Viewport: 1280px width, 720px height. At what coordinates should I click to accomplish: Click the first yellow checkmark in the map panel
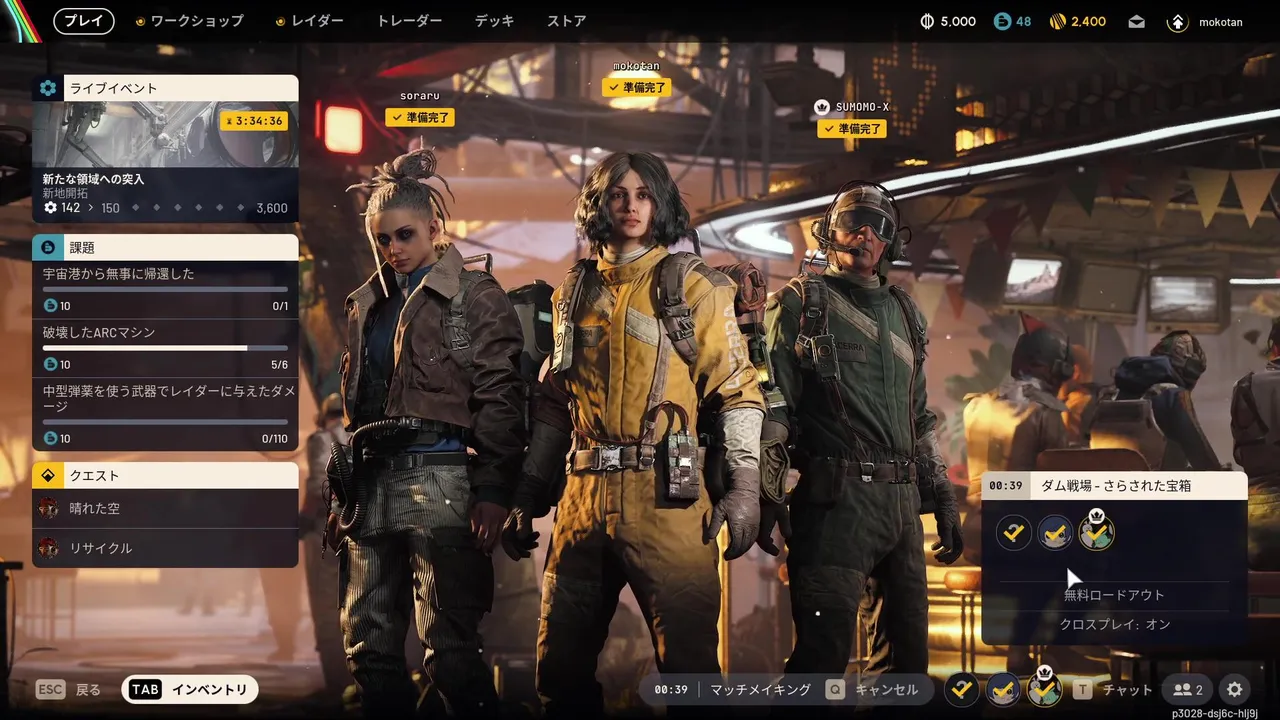pyautogui.click(x=1014, y=533)
